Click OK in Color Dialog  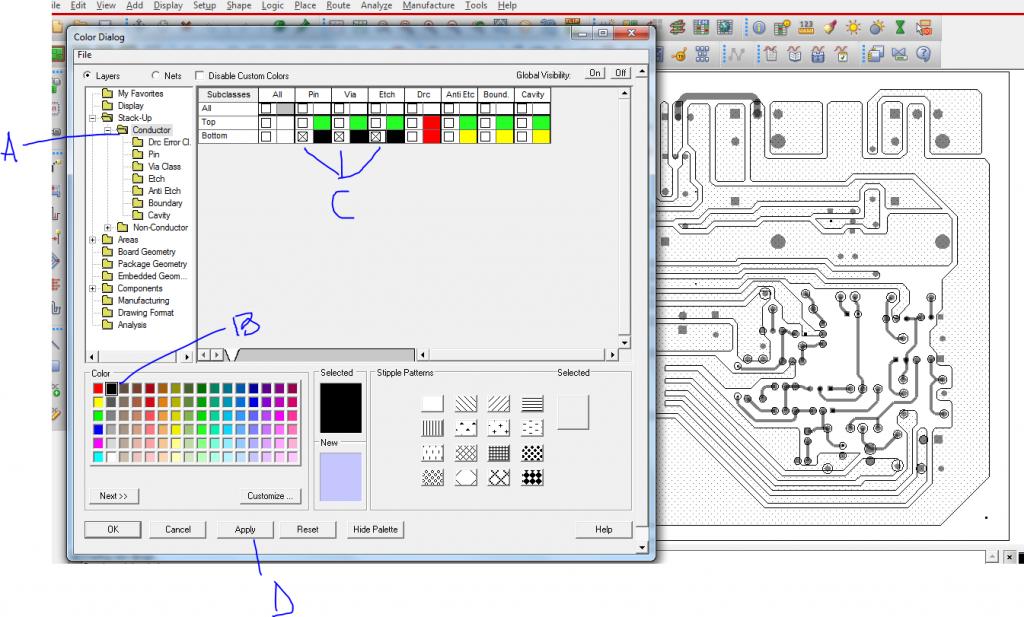113,530
